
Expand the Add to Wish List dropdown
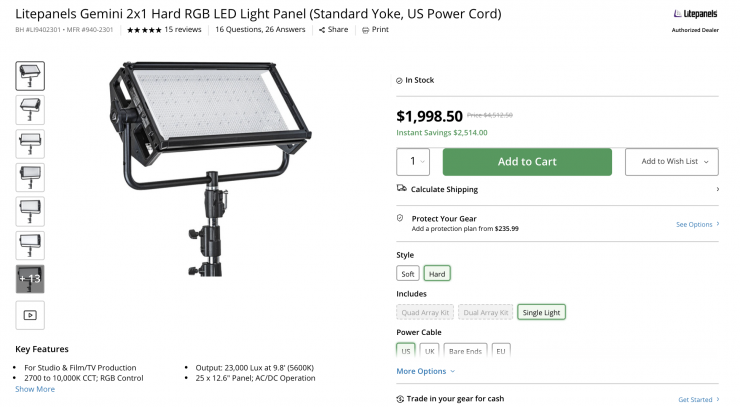672,161
